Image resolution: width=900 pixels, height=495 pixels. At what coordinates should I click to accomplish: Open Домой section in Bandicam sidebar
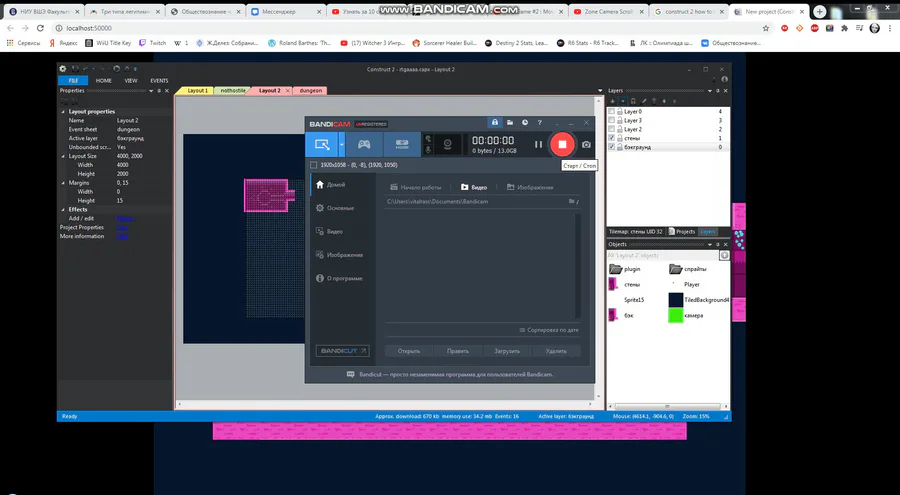(343, 184)
